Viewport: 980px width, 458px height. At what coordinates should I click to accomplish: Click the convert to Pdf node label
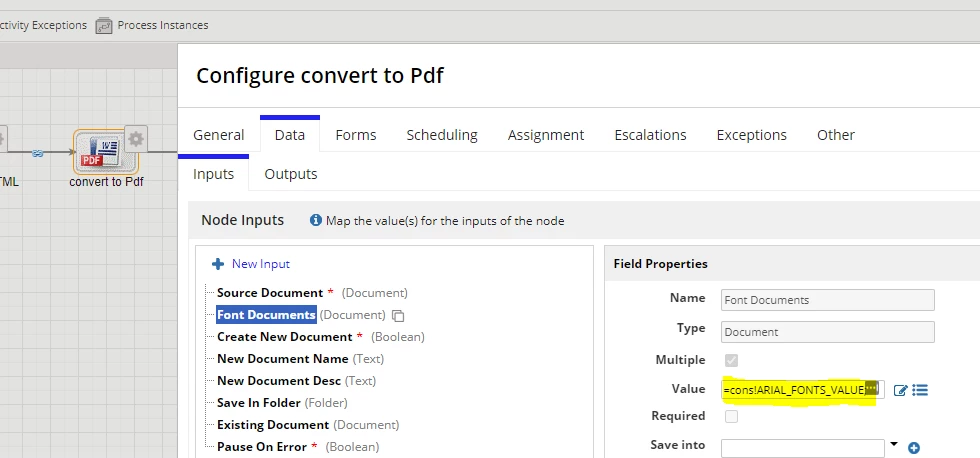[x=106, y=182]
